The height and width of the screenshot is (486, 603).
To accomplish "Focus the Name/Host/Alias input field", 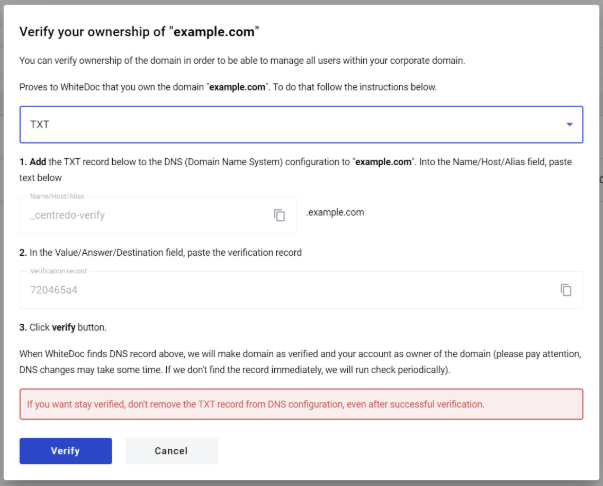I will tap(158, 215).
